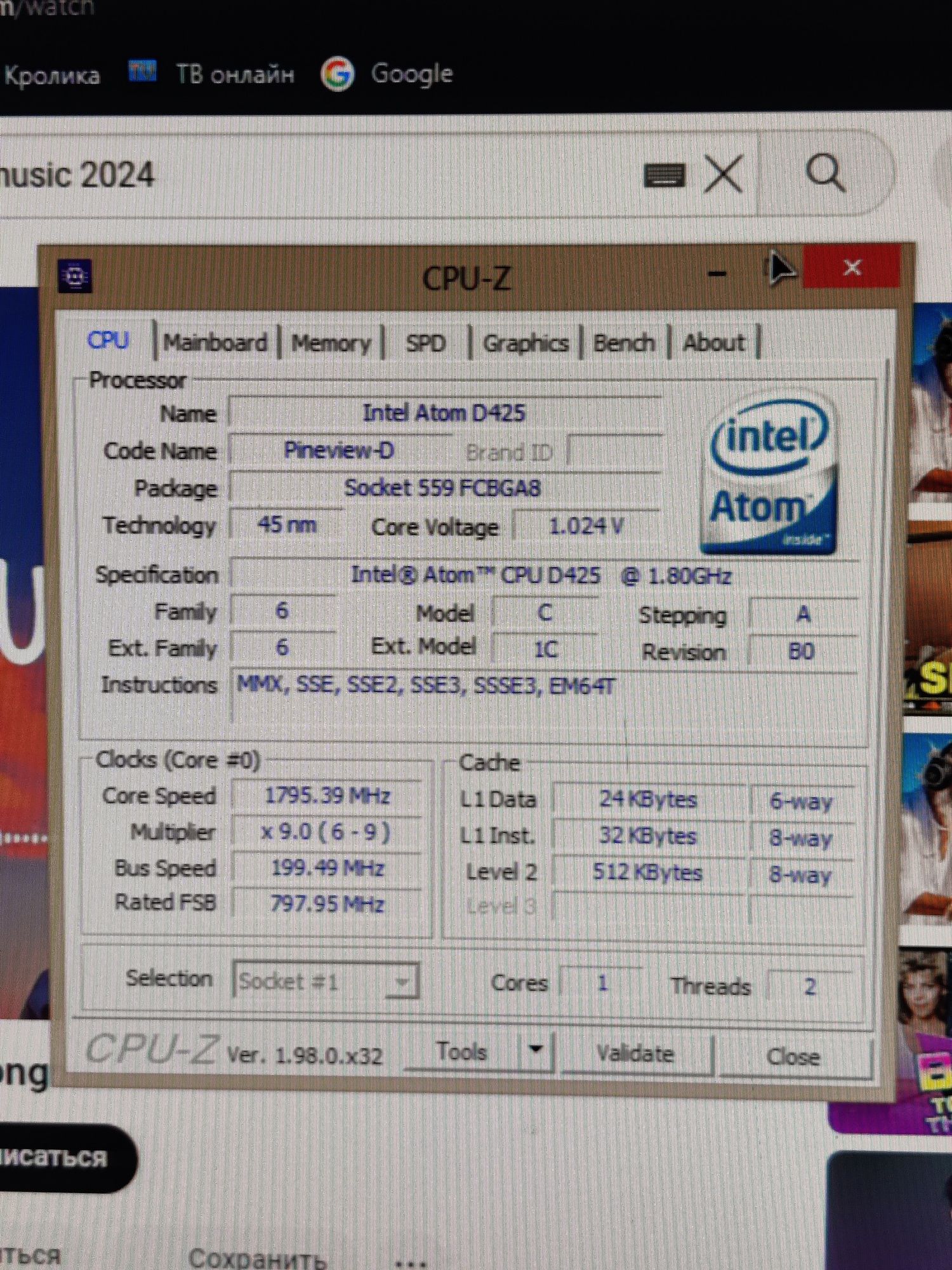Click the Specification field showing D425 @ 1.80GHz

click(545, 575)
